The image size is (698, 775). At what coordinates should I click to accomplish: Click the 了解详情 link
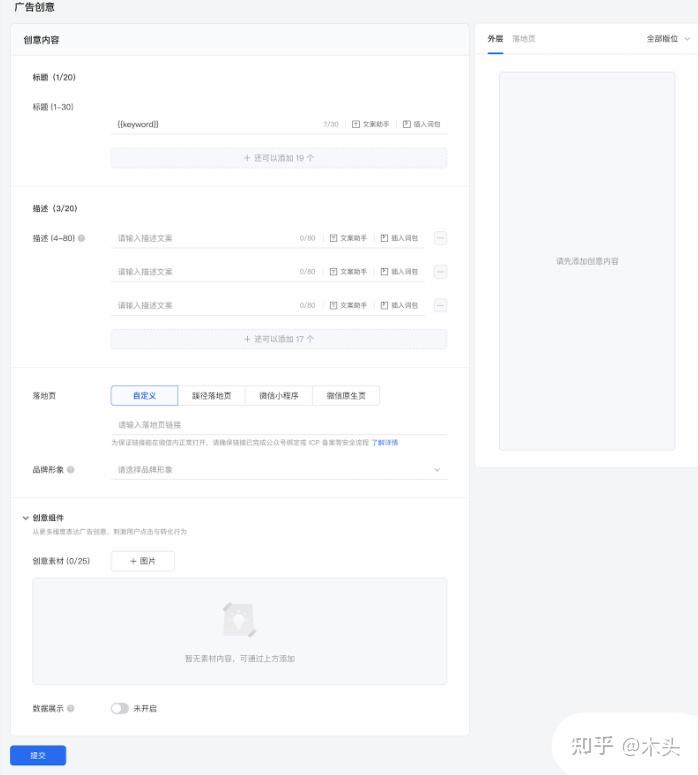pyautogui.click(x=385, y=442)
